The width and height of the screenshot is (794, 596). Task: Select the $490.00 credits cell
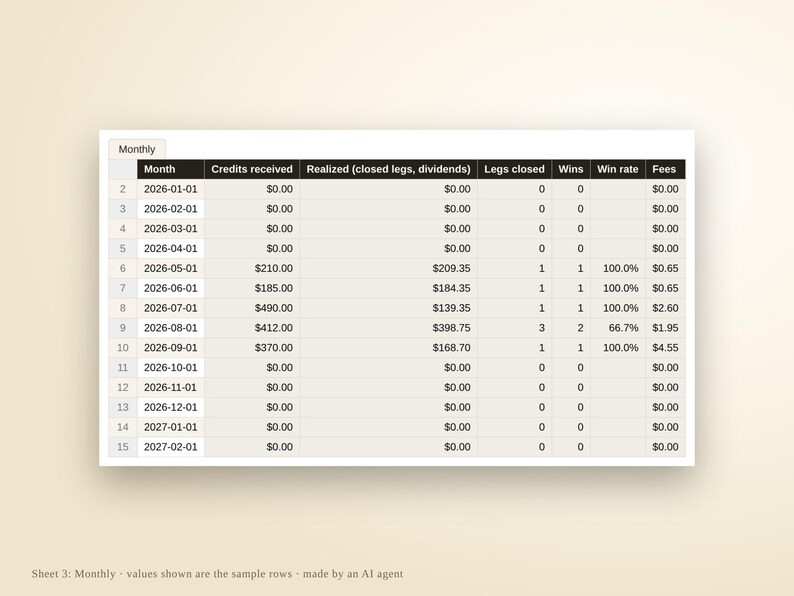point(252,308)
